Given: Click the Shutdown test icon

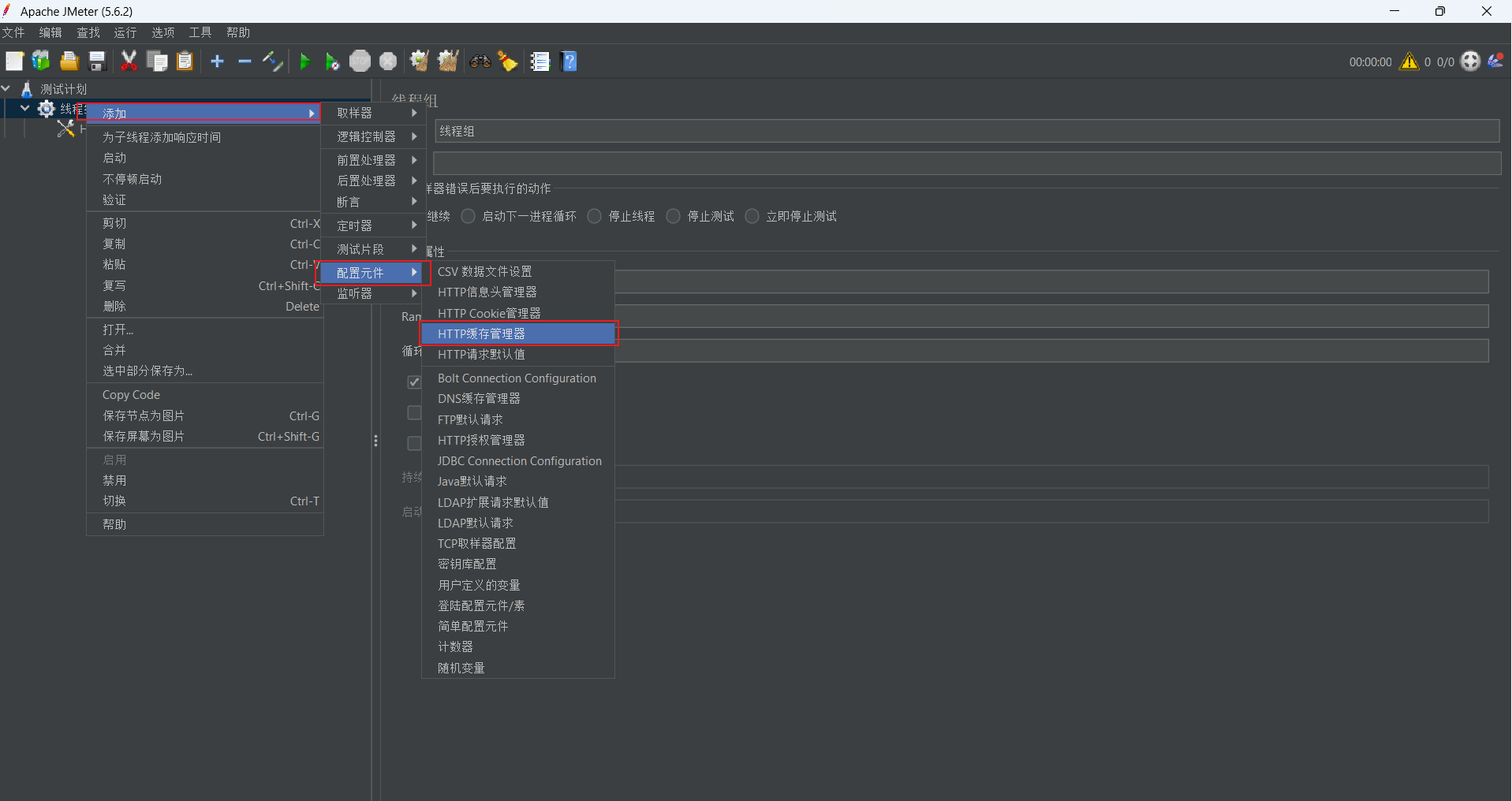Looking at the screenshot, I should point(388,61).
